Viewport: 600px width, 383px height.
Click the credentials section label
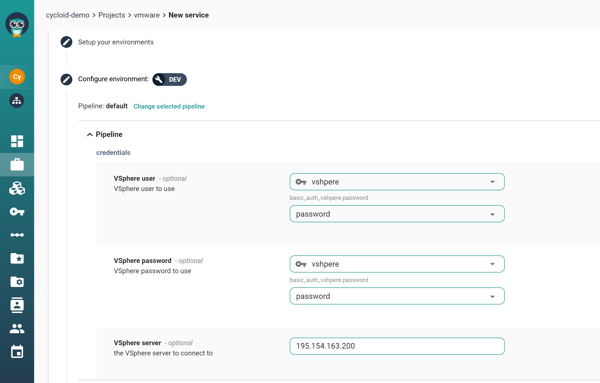point(113,152)
